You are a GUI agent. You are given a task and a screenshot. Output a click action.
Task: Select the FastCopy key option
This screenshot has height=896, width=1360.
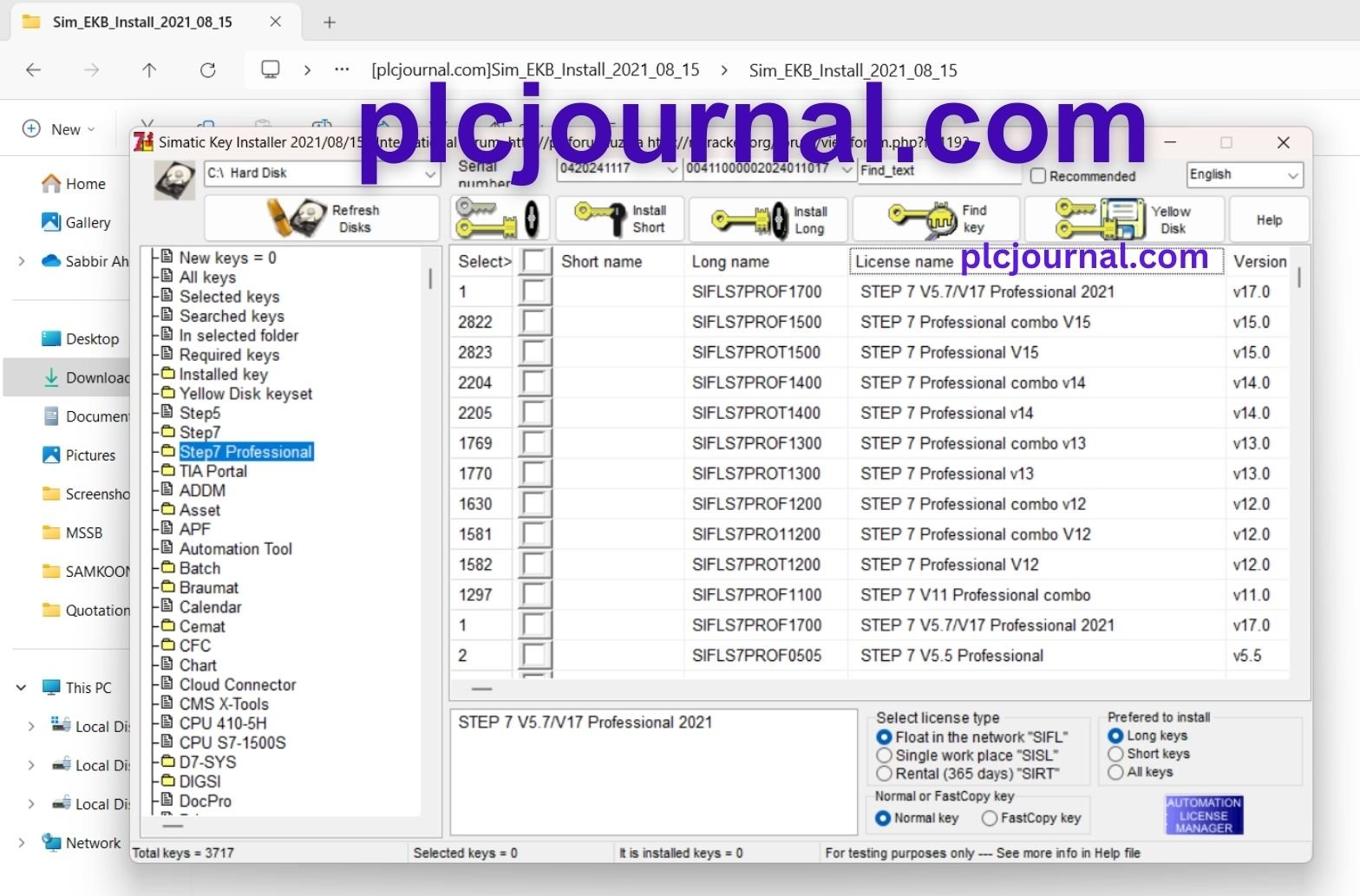click(x=989, y=818)
